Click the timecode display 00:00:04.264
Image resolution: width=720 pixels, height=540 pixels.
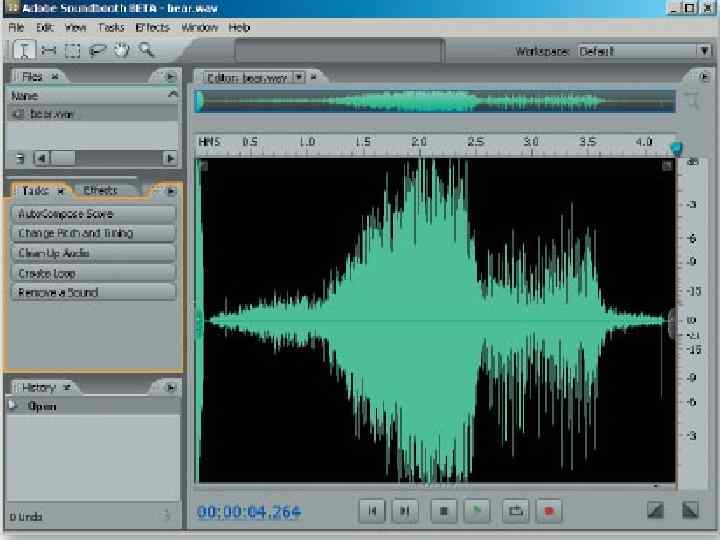pos(249,512)
